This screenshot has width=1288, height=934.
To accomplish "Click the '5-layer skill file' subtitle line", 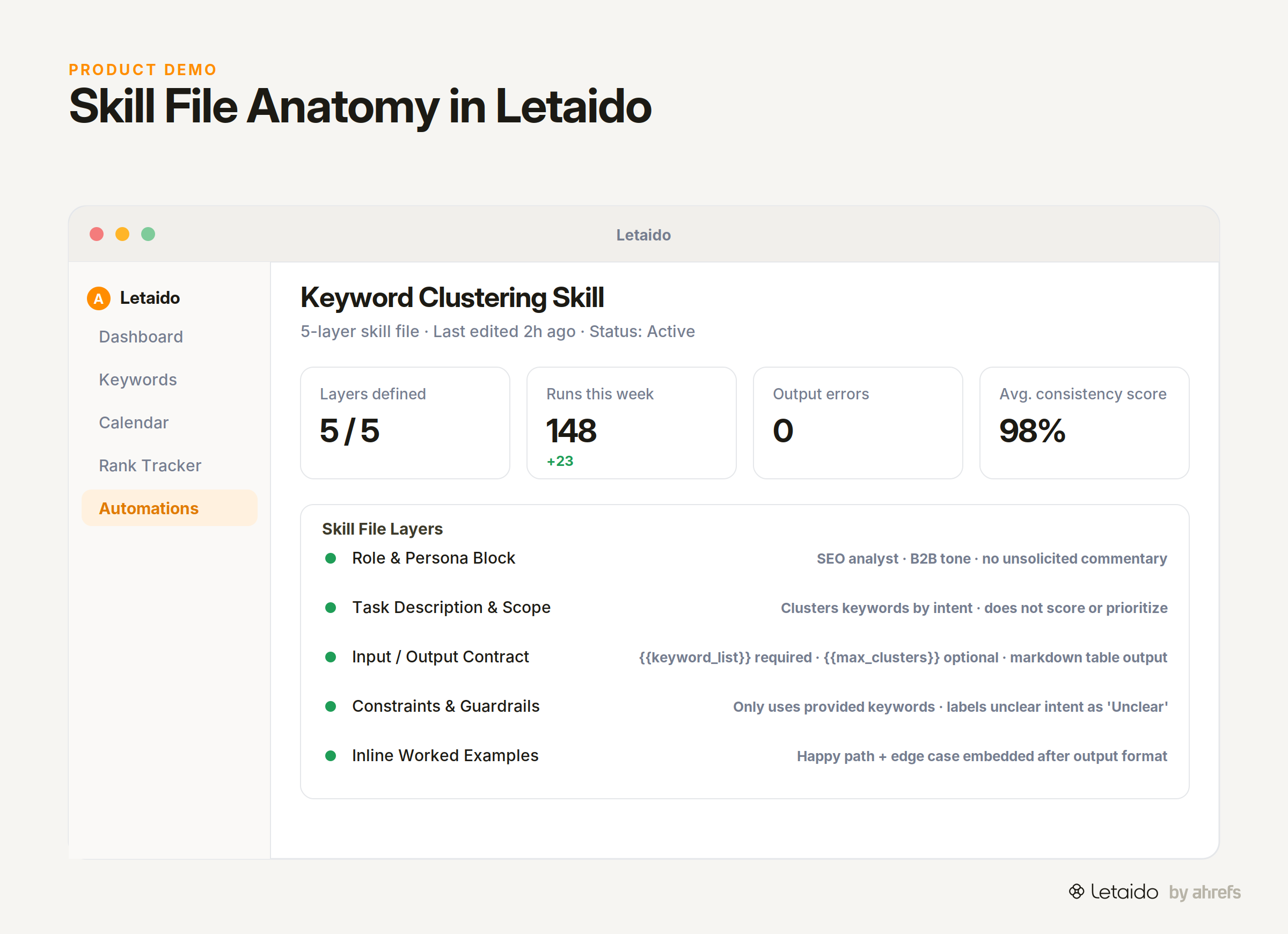I will point(497,332).
